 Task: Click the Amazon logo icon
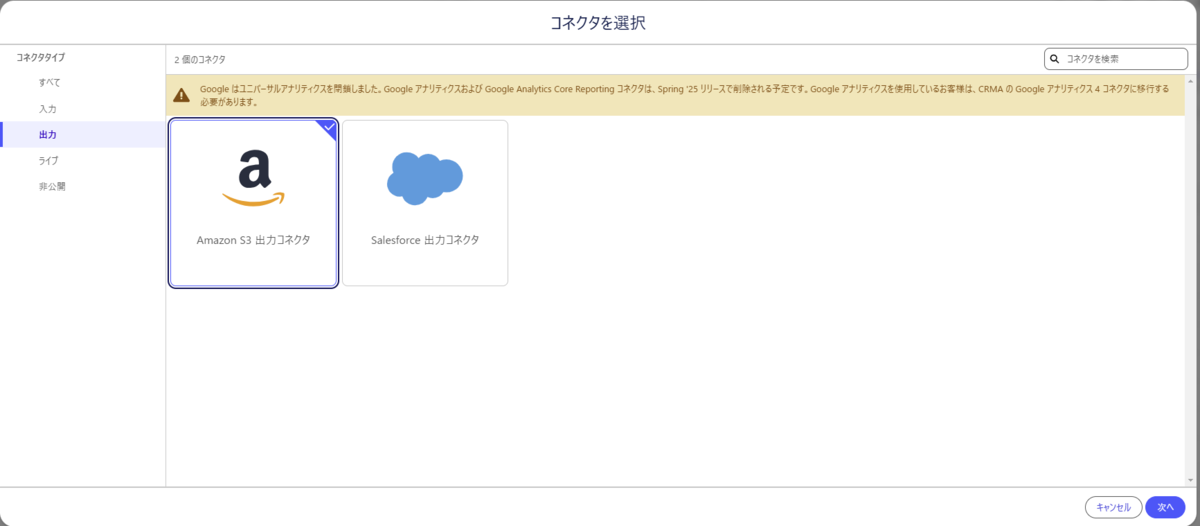coord(253,178)
